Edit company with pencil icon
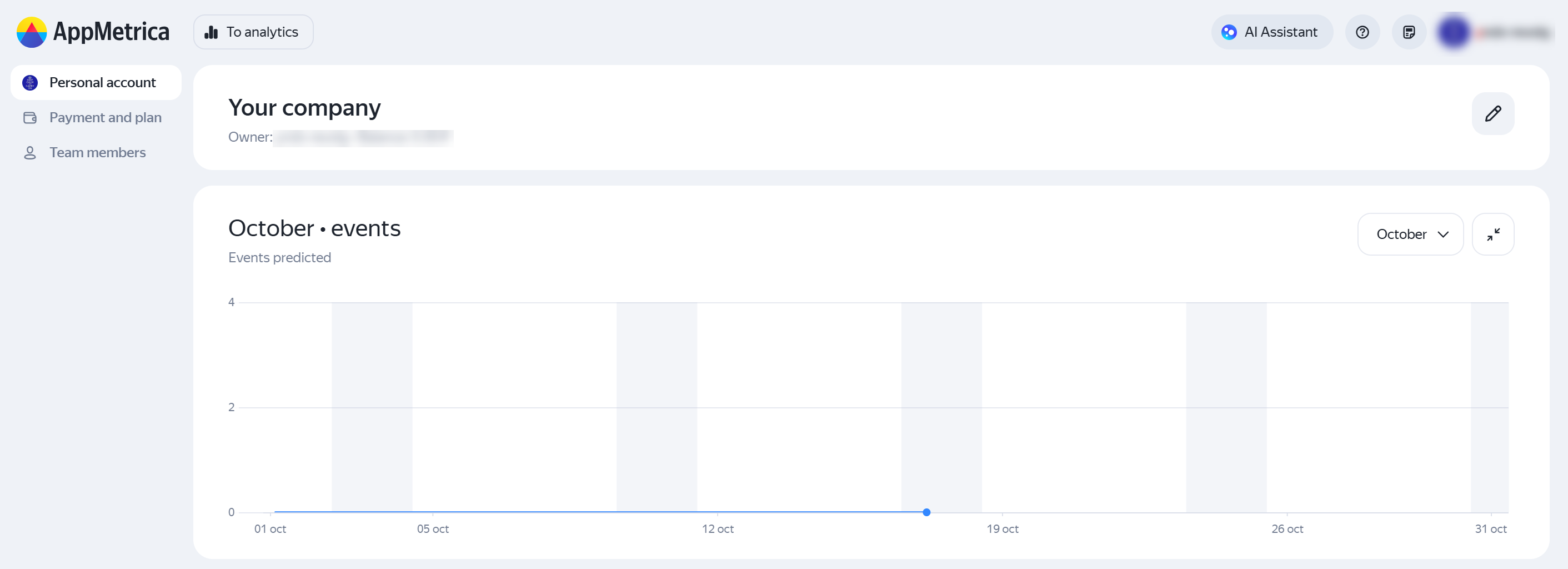Viewport: 1568px width, 569px height. click(1492, 113)
